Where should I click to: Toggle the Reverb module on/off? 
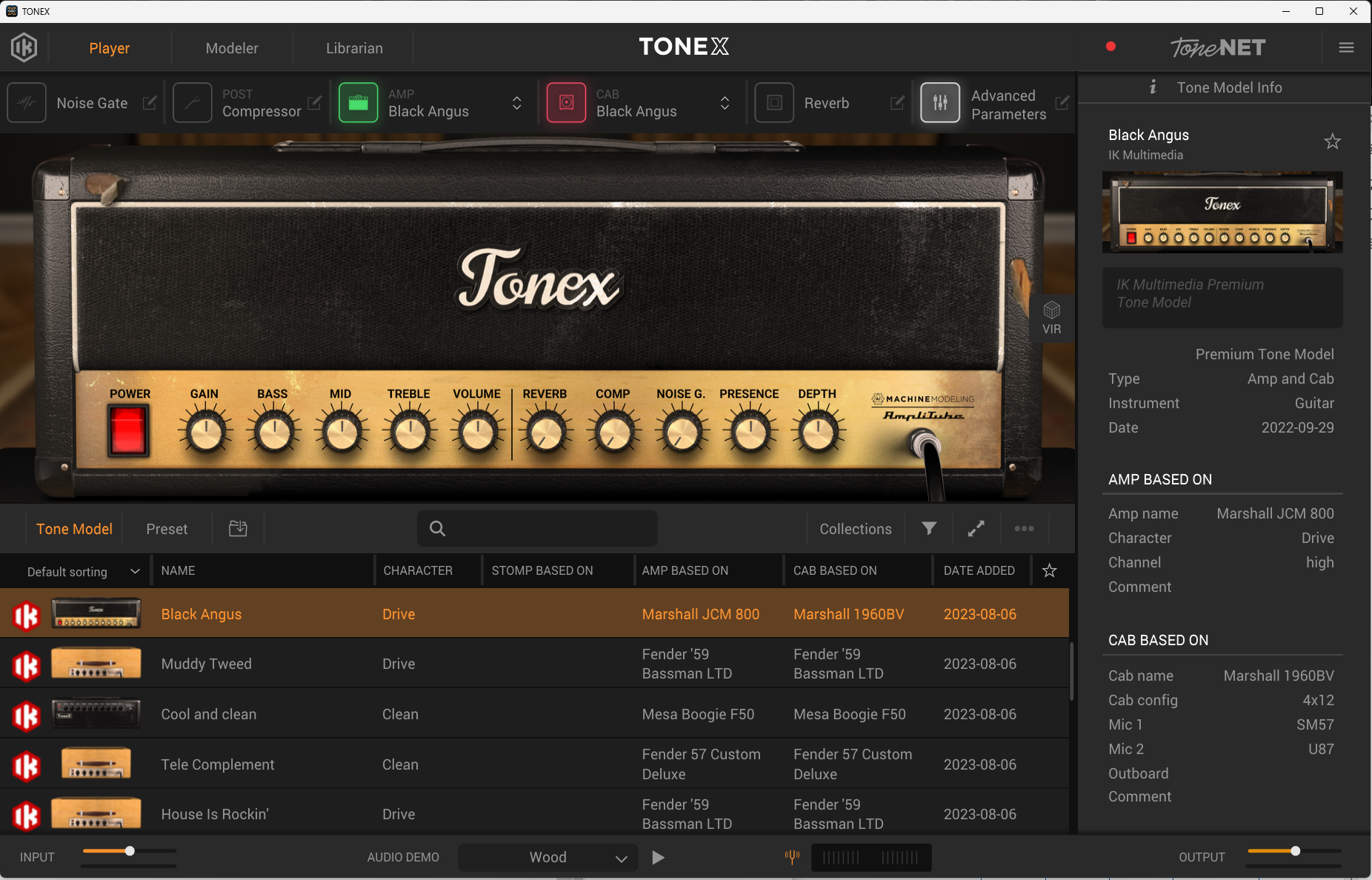[775, 103]
